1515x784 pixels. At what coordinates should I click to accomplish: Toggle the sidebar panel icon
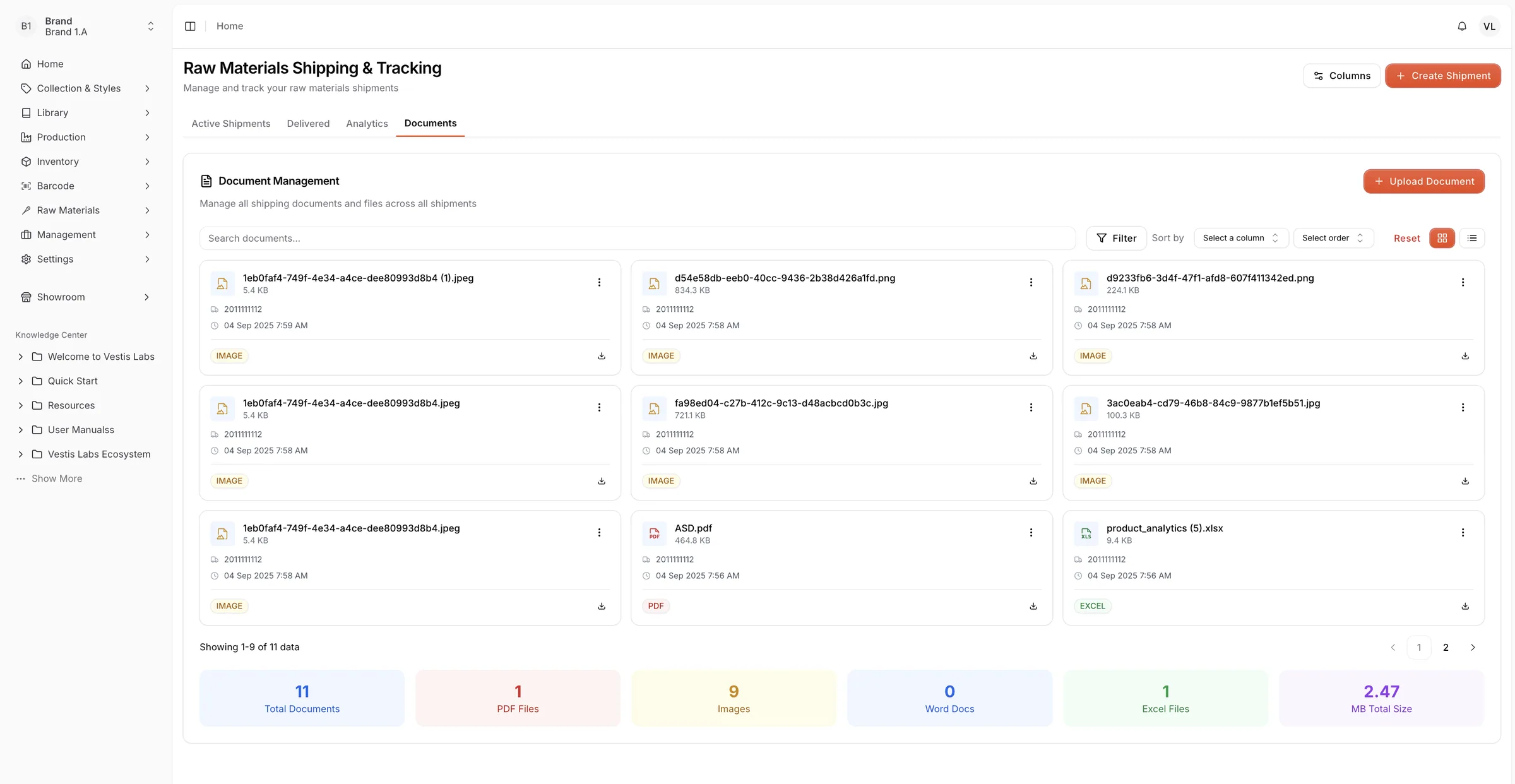coord(190,26)
